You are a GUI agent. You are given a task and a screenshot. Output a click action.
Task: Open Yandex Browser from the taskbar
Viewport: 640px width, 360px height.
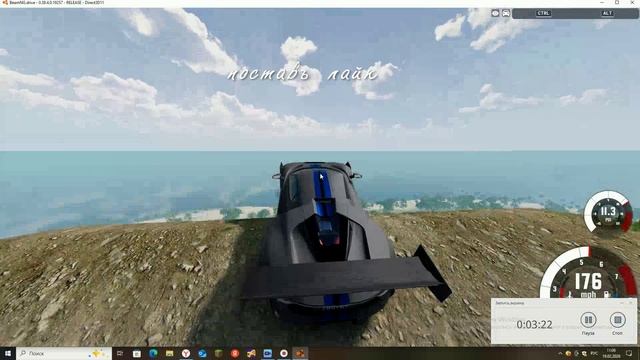click(x=186, y=353)
